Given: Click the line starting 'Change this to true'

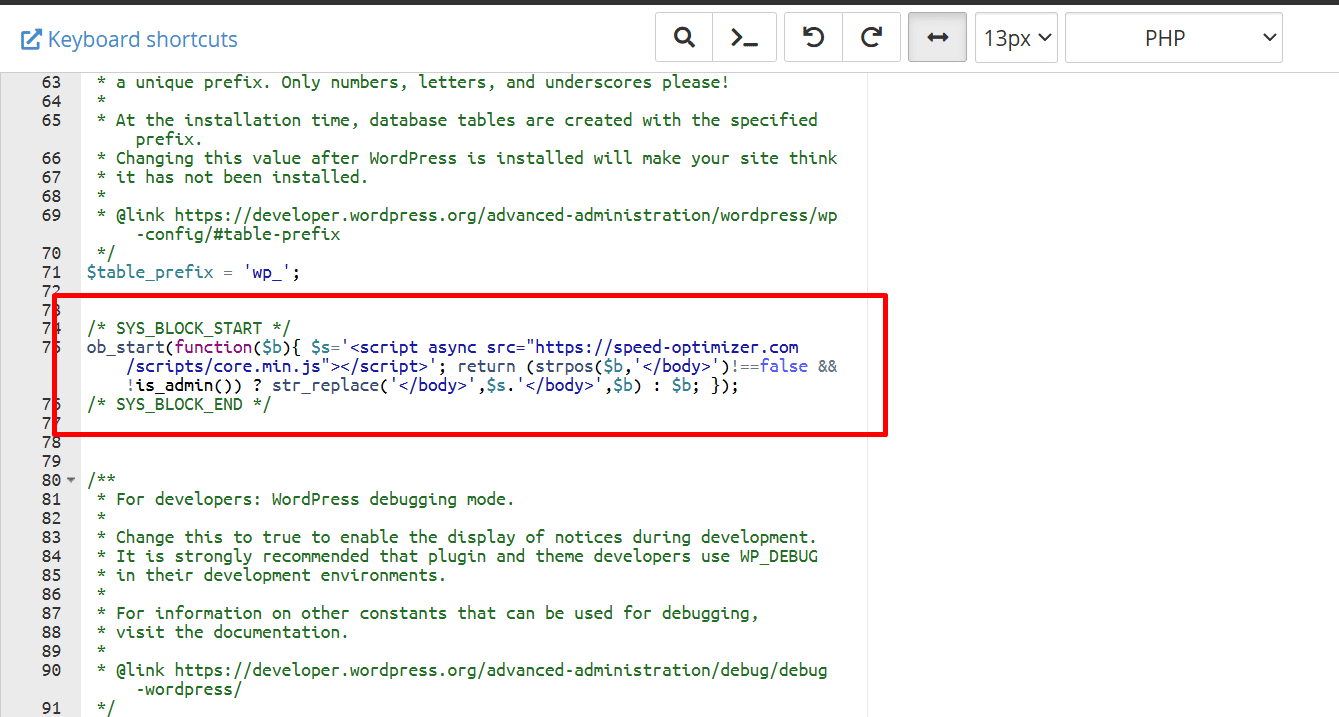Looking at the screenshot, I should pos(466,537).
